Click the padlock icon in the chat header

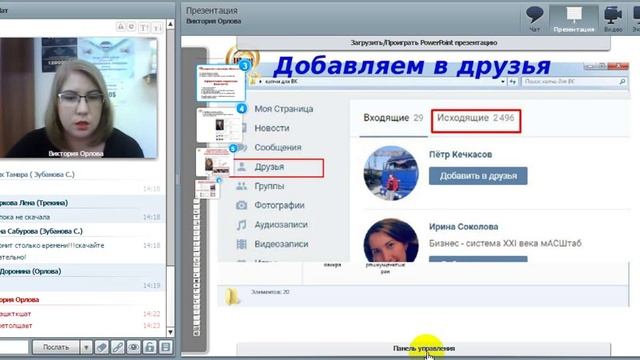(121, 27)
